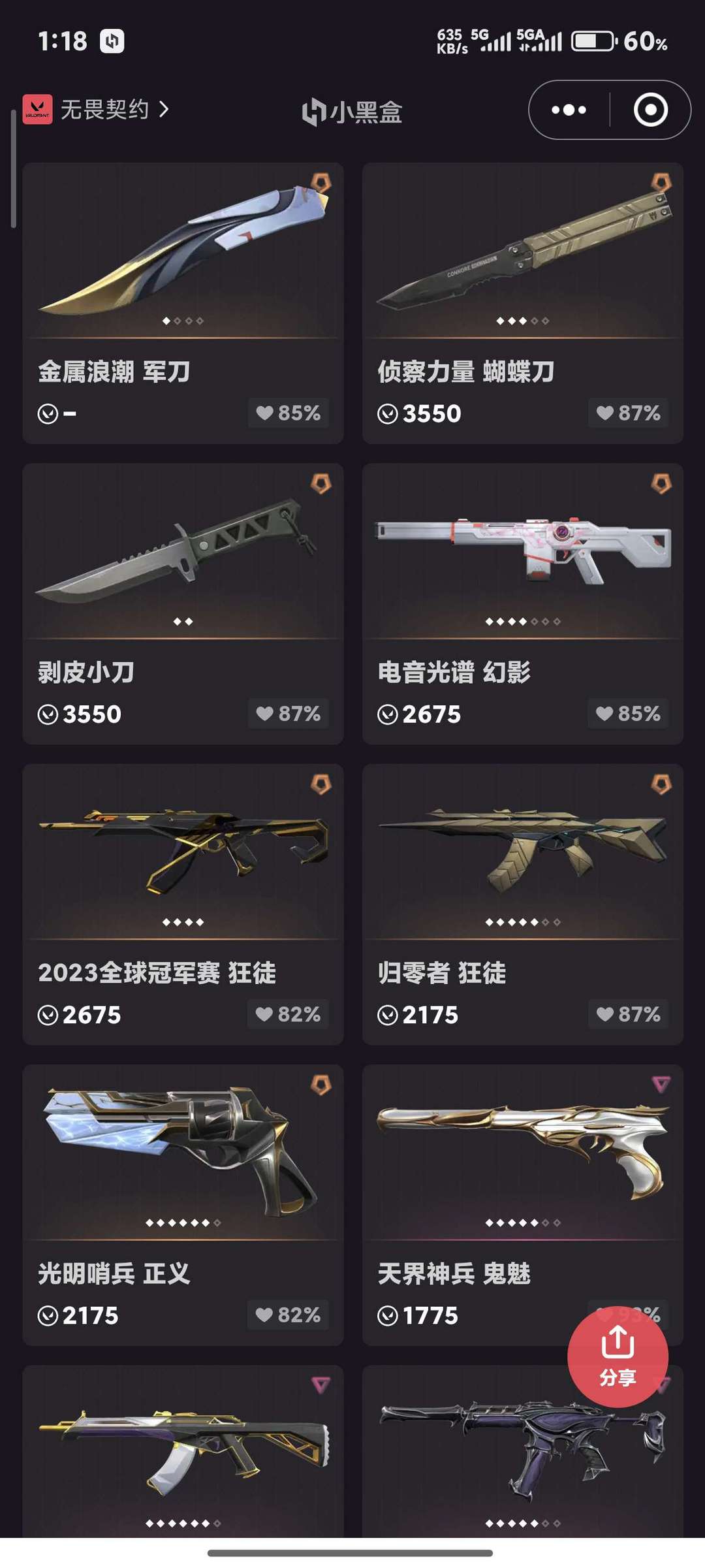
Task: Click the 小黑盒 logo in header
Action: pos(352,112)
